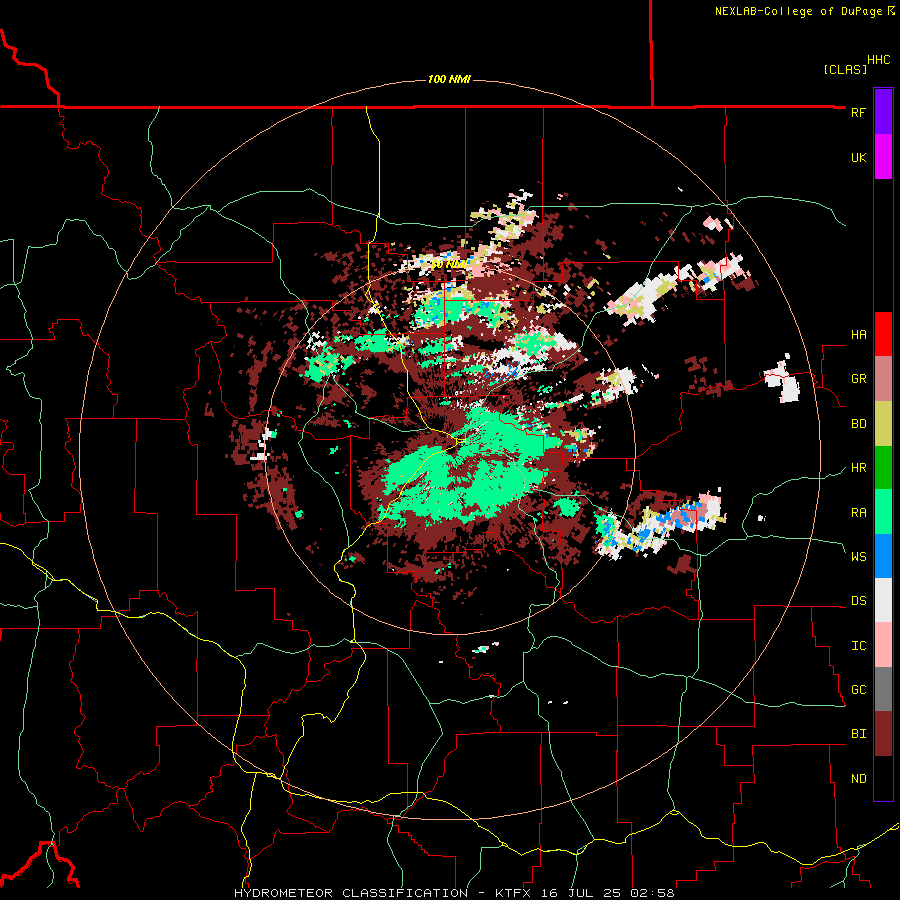Click the red HA color swatch
The height and width of the screenshot is (900, 900).
(883, 334)
